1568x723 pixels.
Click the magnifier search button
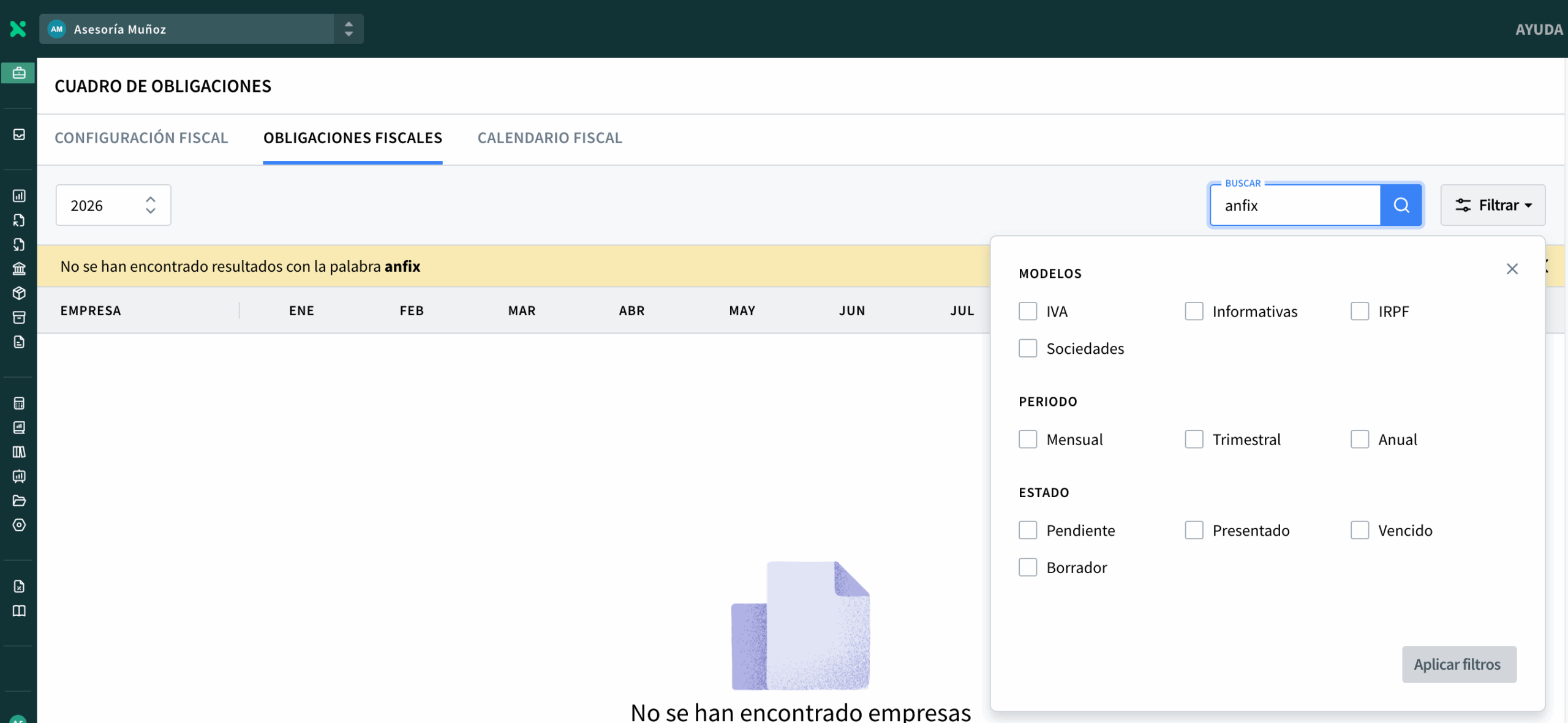[1401, 205]
